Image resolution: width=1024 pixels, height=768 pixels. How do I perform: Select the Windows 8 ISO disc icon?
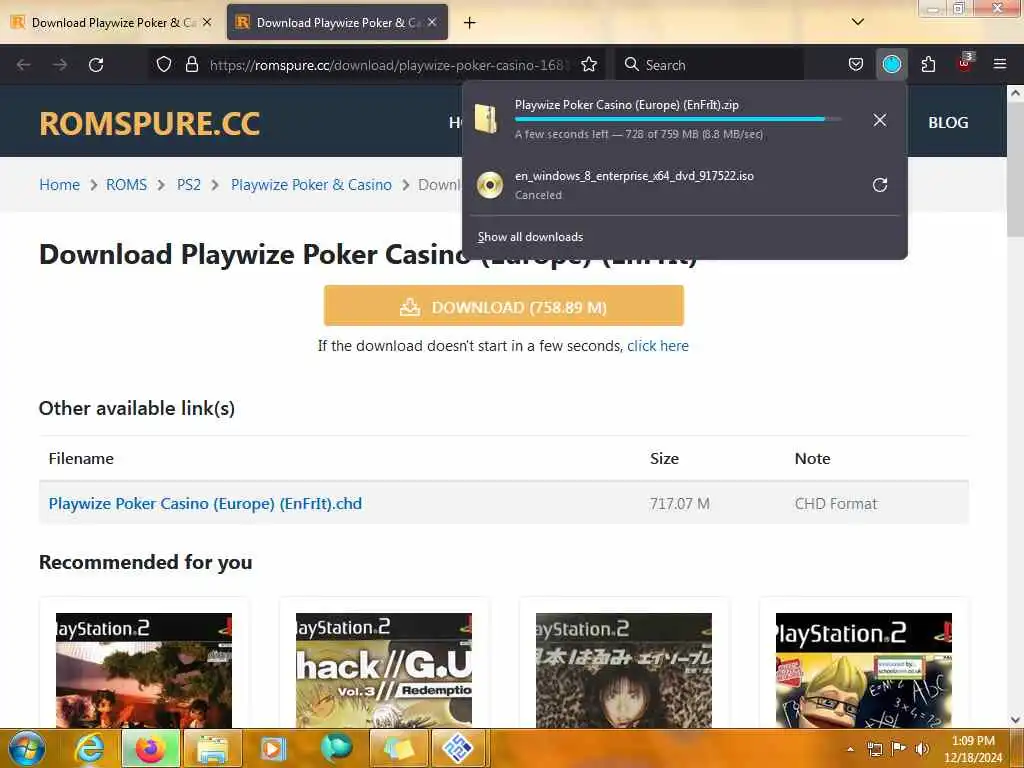490,185
